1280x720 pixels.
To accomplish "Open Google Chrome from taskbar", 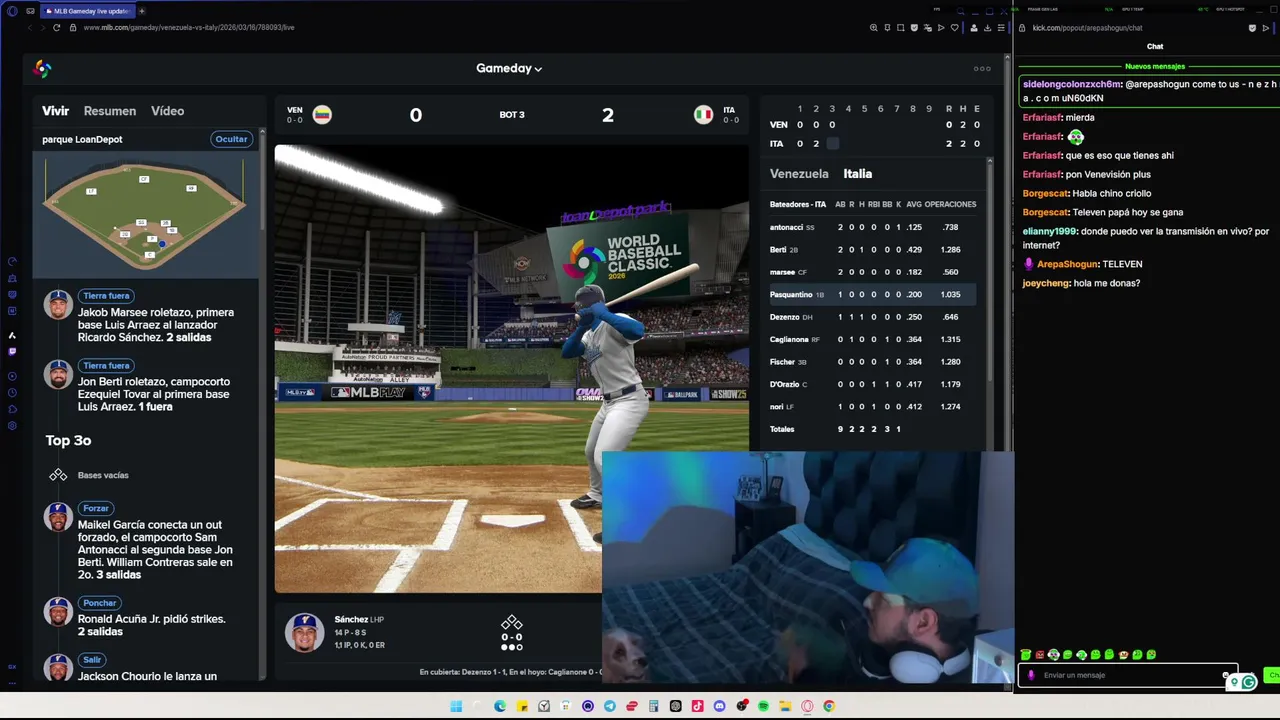I will (x=829, y=706).
